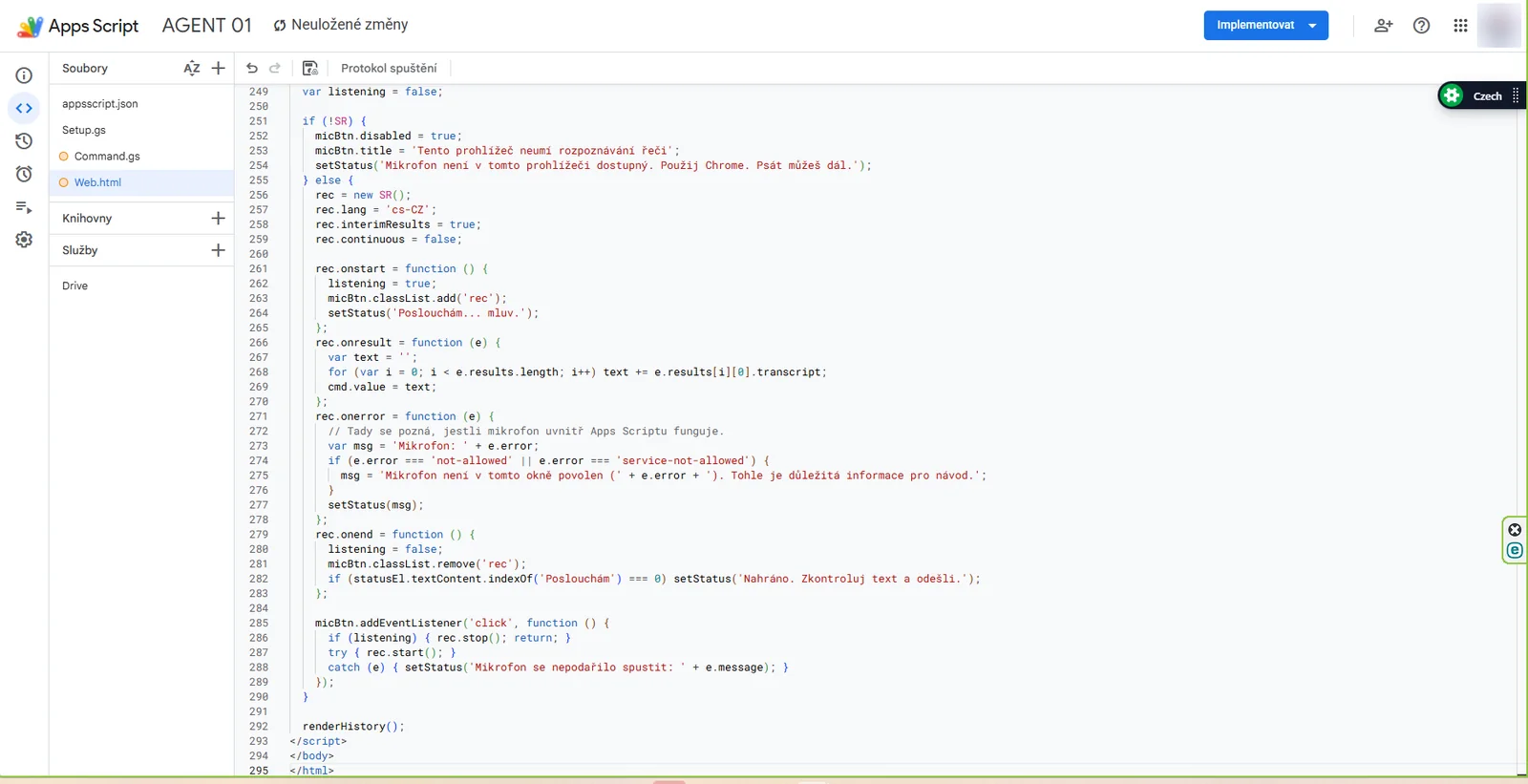Click the Czech language label
This screenshot has width=1528, height=784.
[1488, 95]
